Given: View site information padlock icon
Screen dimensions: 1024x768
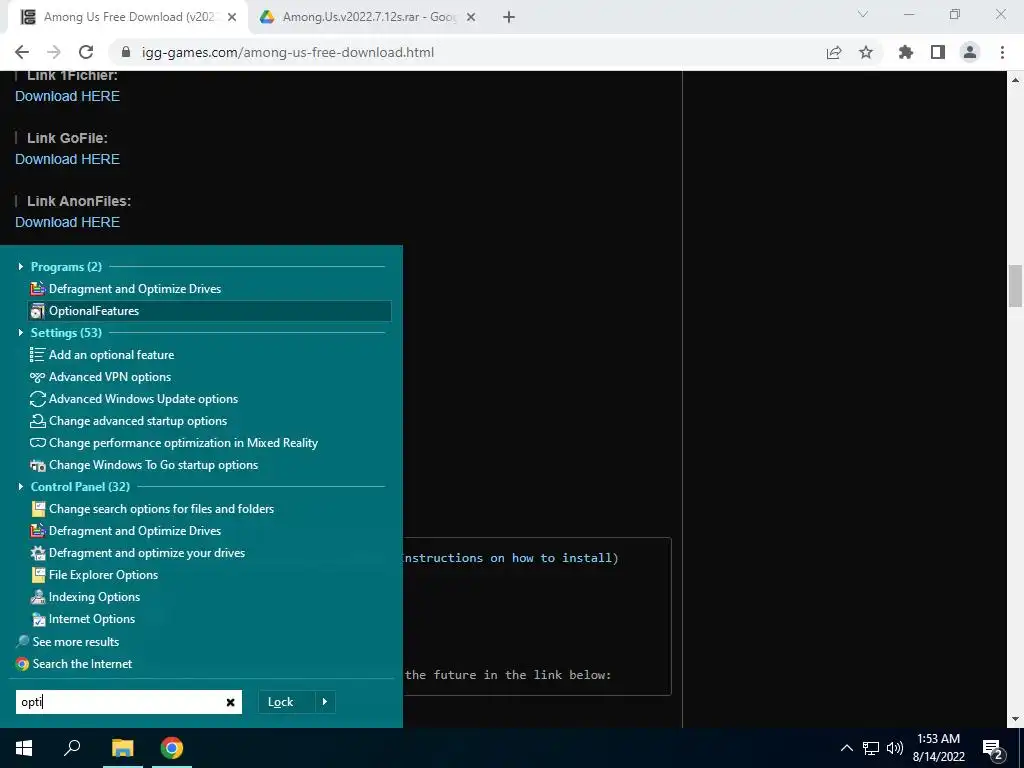Looking at the screenshot, I should [x=127, y=52].
